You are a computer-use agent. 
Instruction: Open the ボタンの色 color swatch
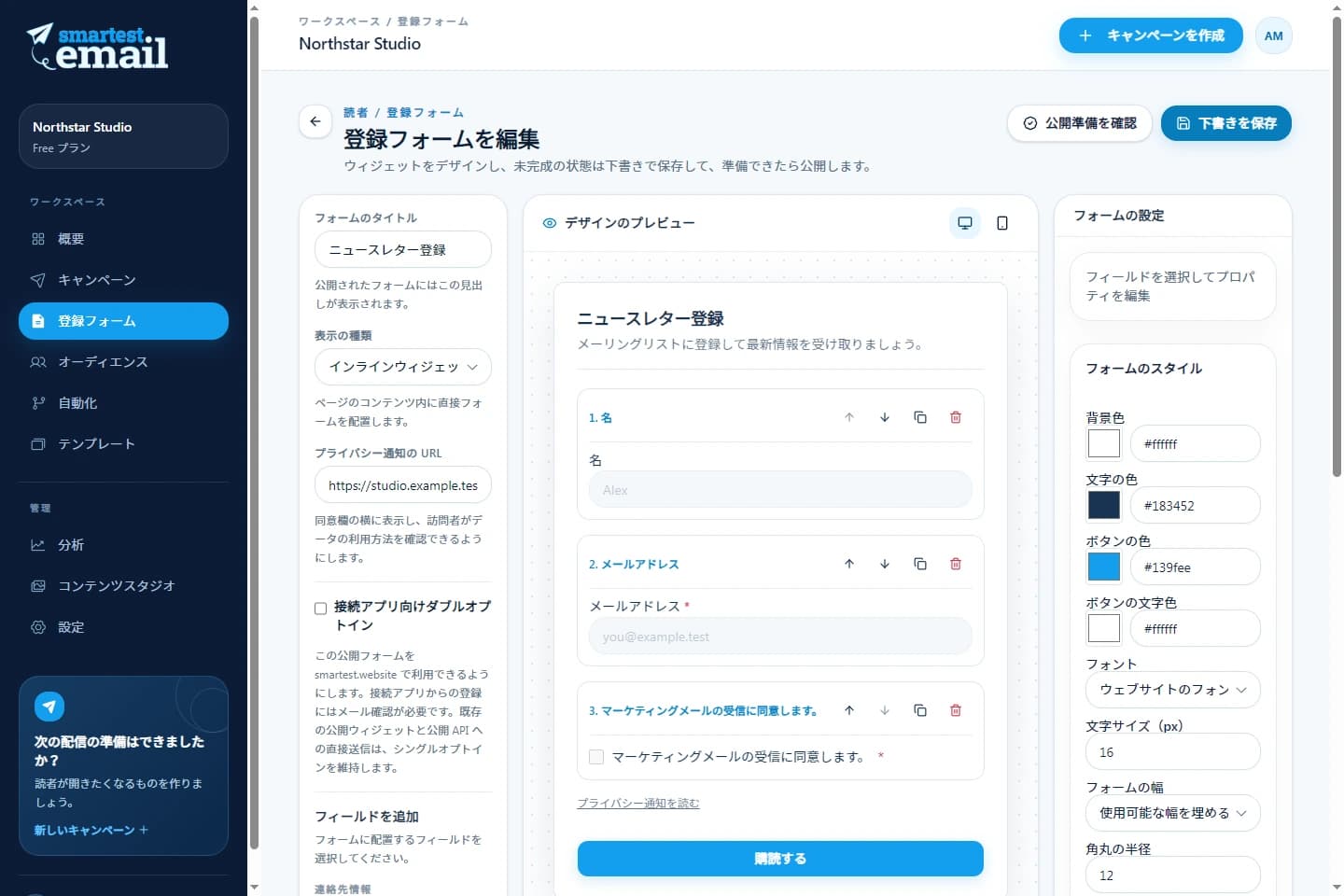(x=1104, y=567)
